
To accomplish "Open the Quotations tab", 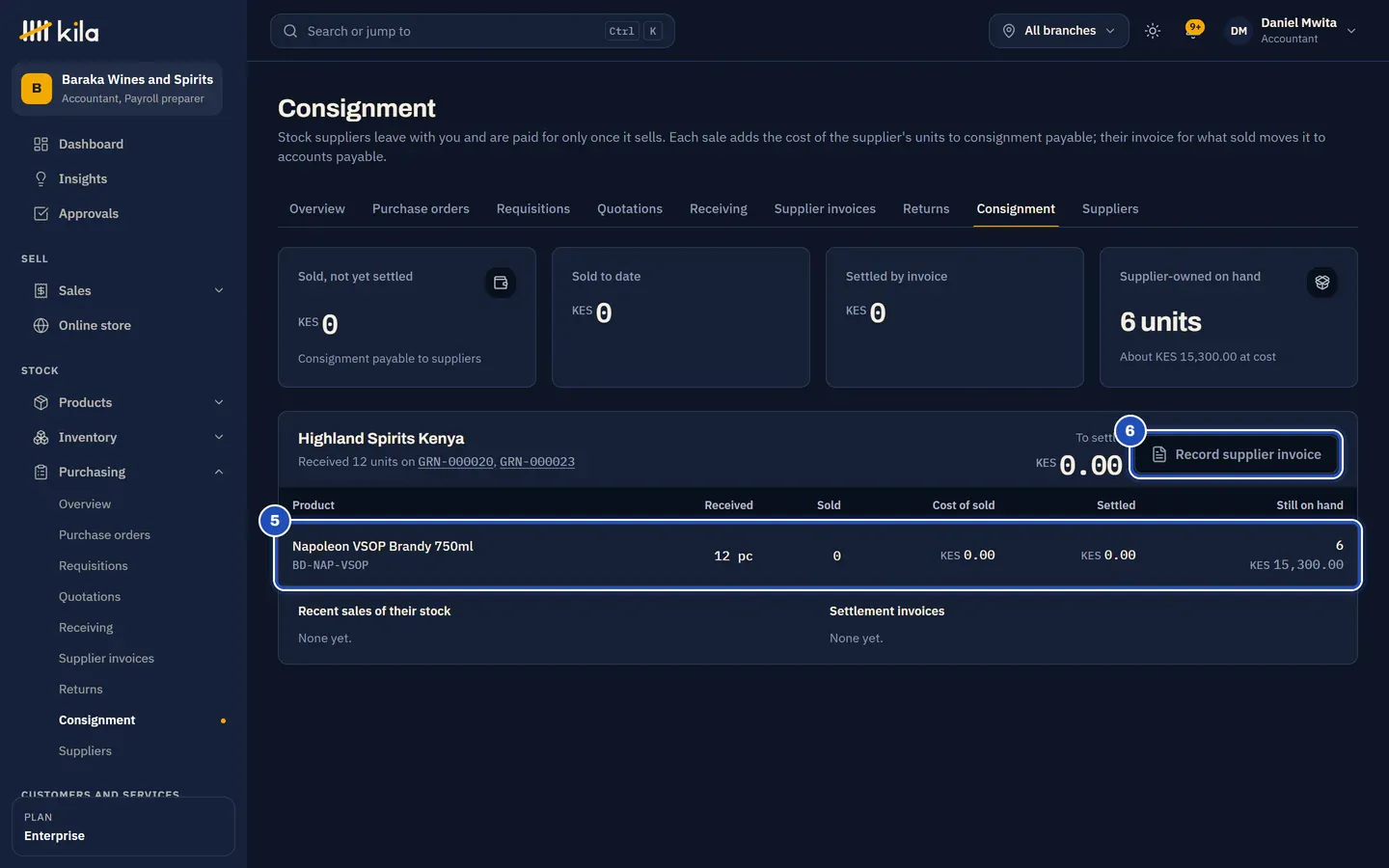I will [x=630, y=208].
